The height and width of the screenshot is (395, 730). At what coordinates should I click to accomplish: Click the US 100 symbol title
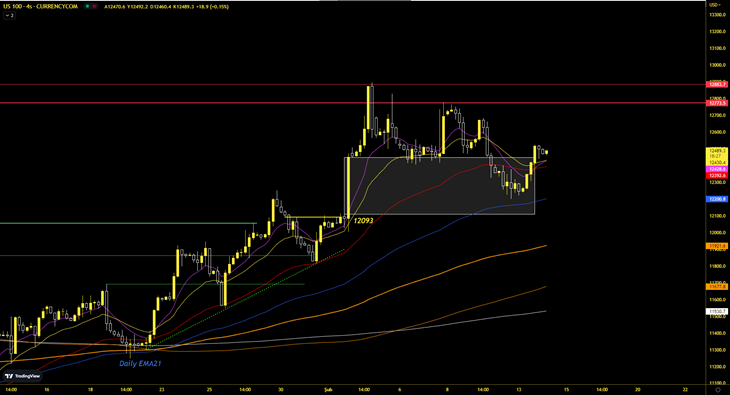tap(41, 7)
